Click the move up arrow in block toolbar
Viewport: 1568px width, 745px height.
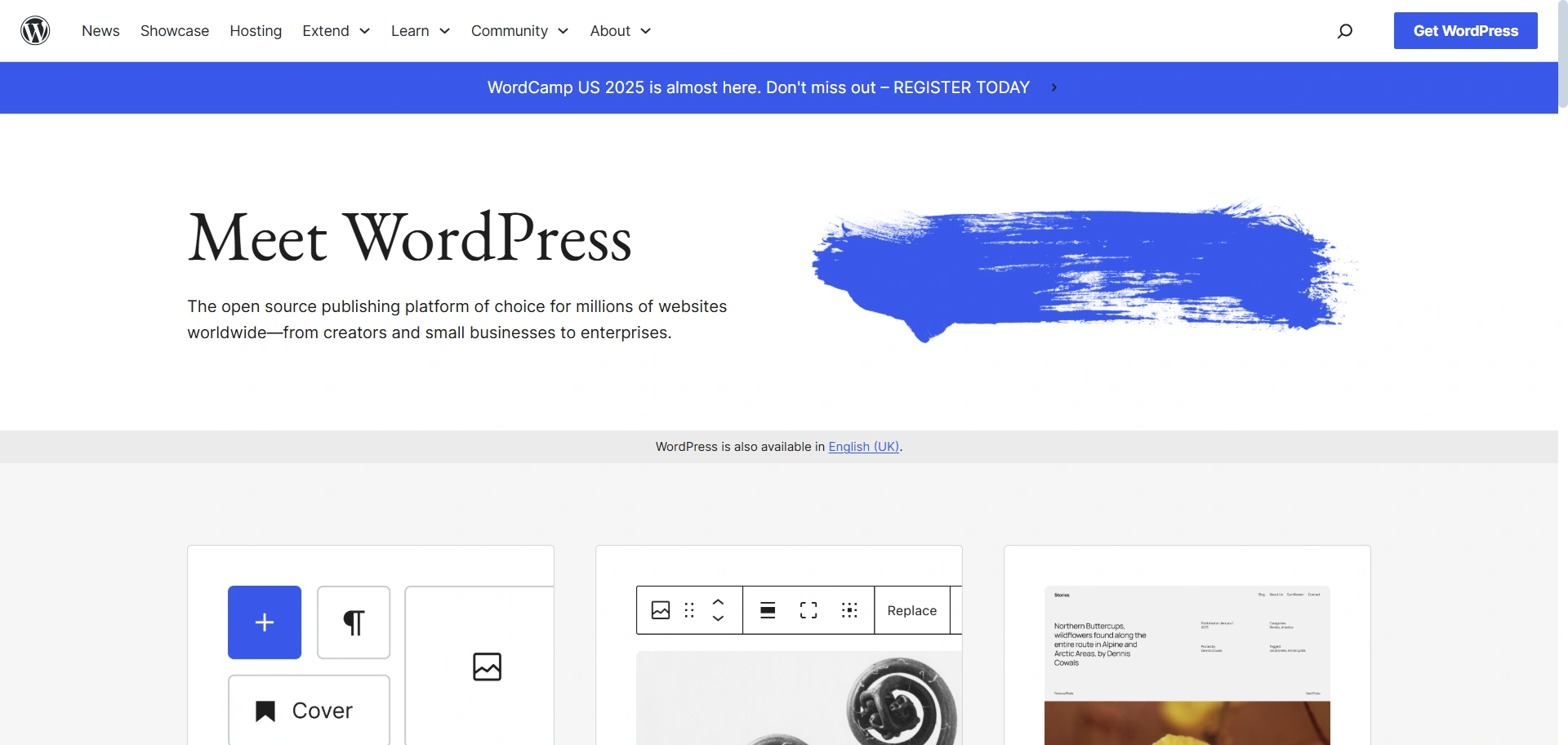pos(719,602)
